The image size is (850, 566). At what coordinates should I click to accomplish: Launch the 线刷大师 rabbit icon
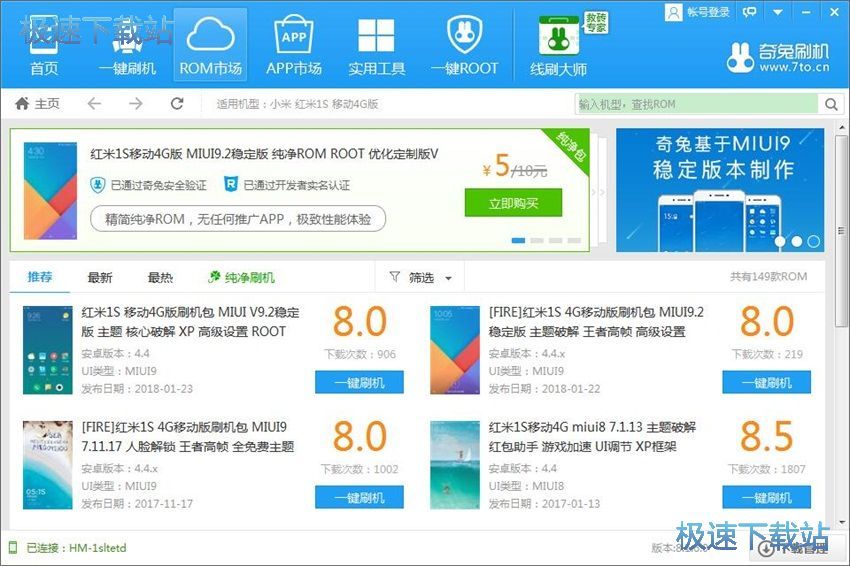point(558,36)
